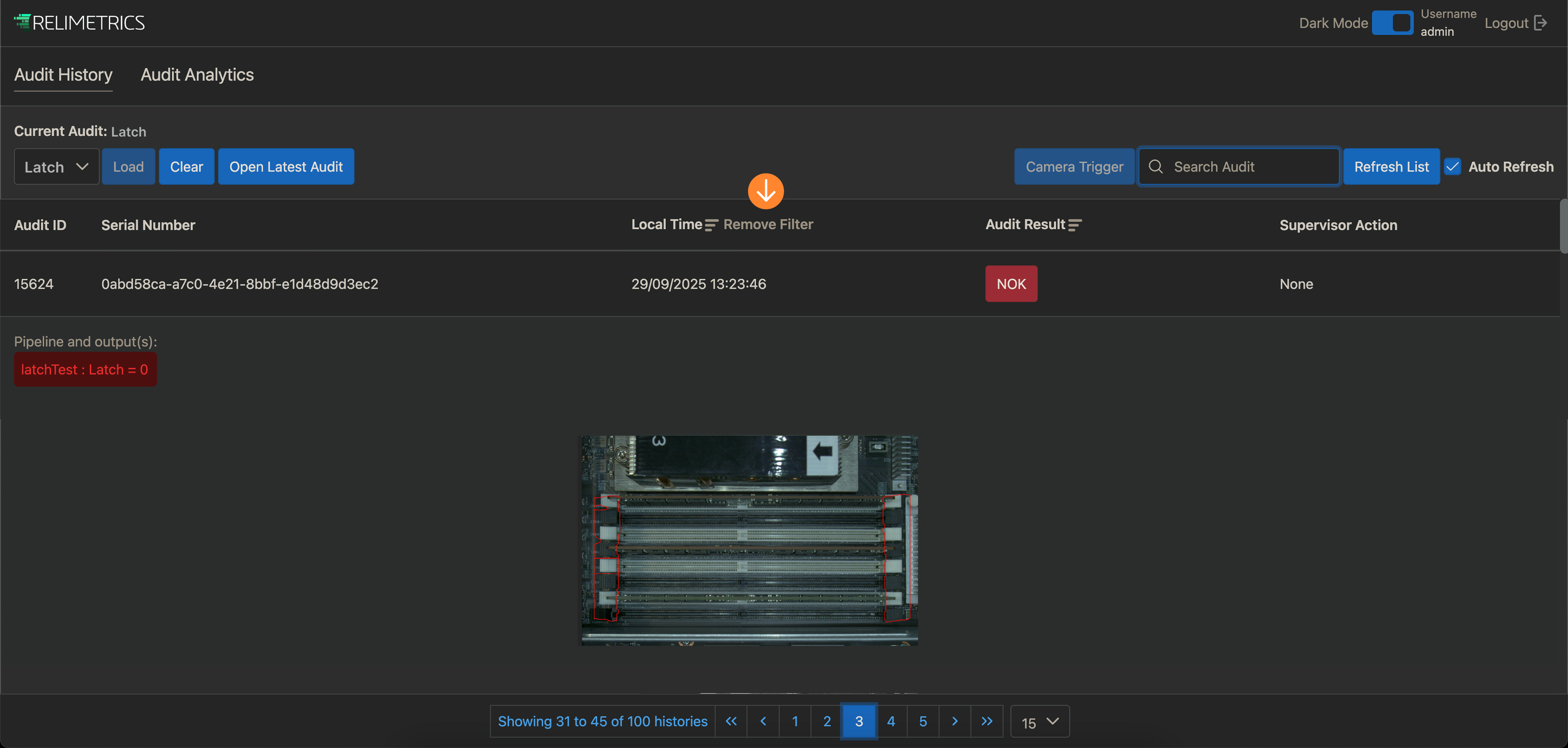Uncheck the Auto Refresh checkbox
1568x748 pixels.
click(x=1452, y=167)
